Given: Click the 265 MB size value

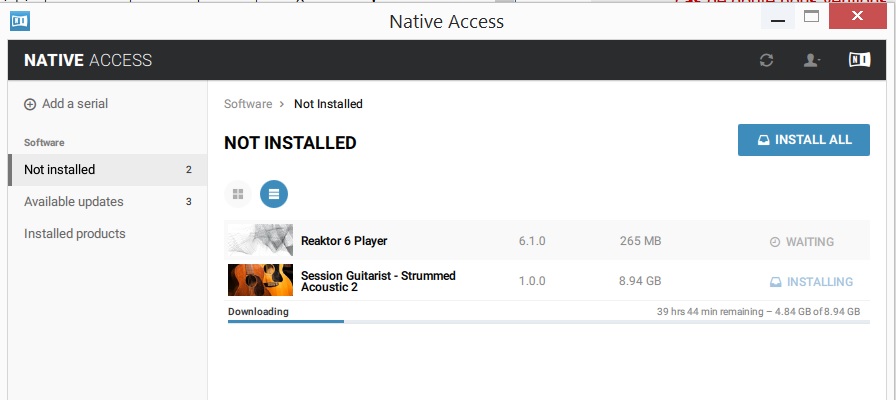Looking at the screenshot, I should [x=641, y=241].
